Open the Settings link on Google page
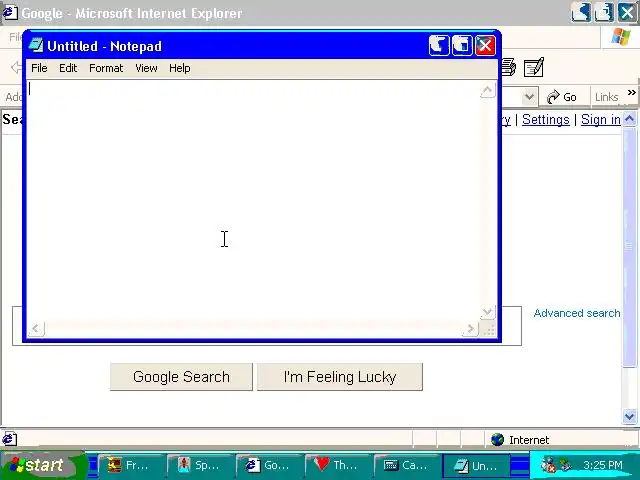The width and height of the screenshot is (640, 480). (546, 120)
